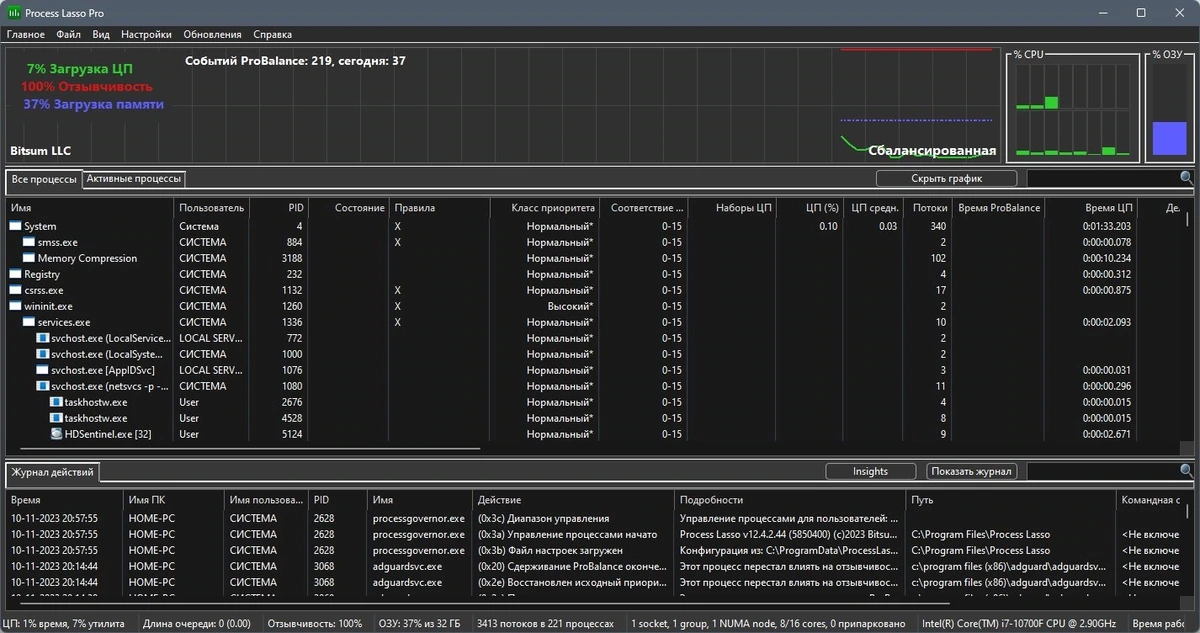Click the magnifier icon beside the log search field

tap(1186, 471)
